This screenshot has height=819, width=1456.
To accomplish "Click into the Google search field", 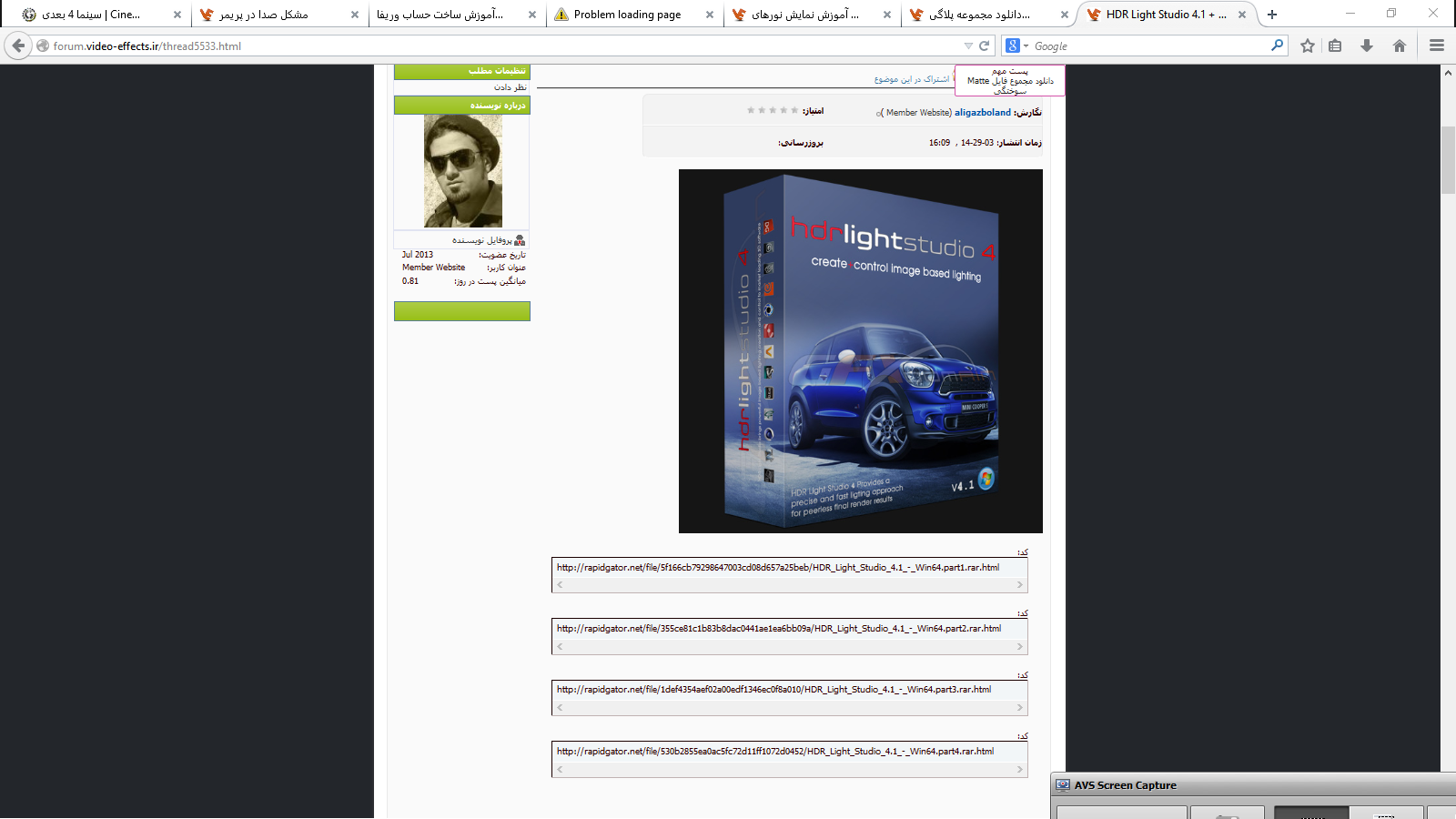I will pos(1149,45).
